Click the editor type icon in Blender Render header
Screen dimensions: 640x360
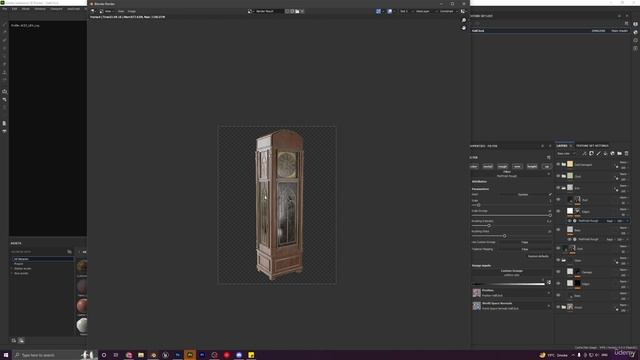[x=93, y=11]
